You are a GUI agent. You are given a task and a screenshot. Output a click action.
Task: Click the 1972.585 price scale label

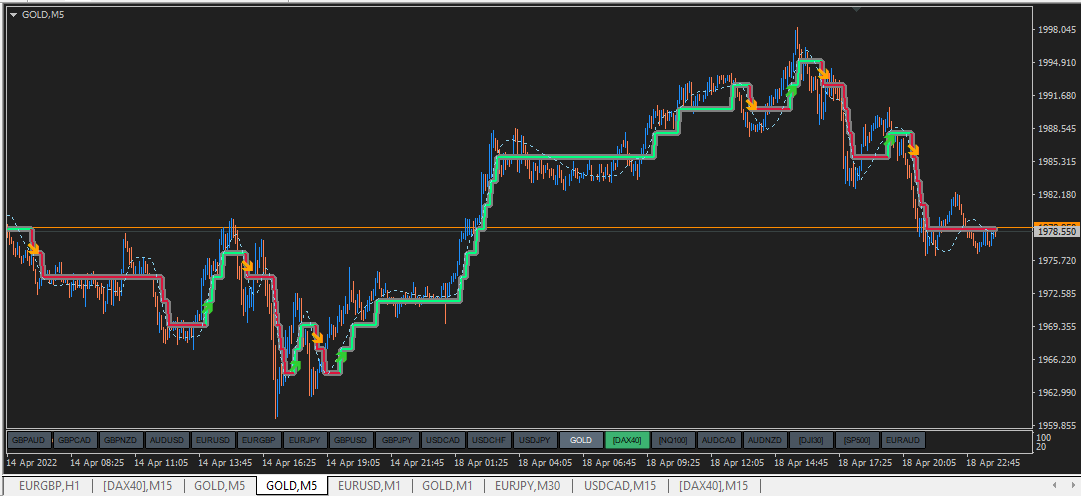(1055, 294)
